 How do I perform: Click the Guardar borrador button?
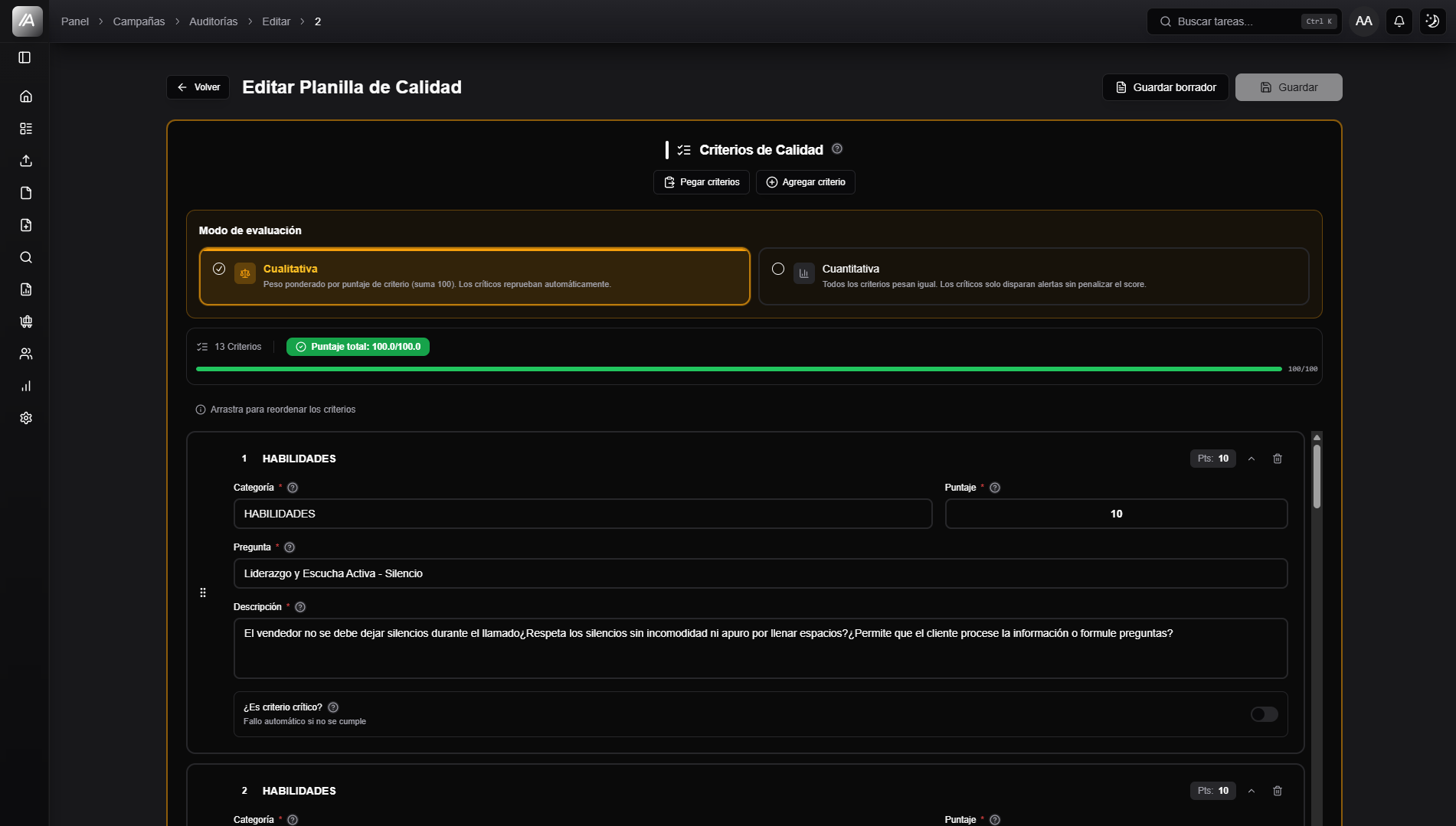click(1165, 87)
